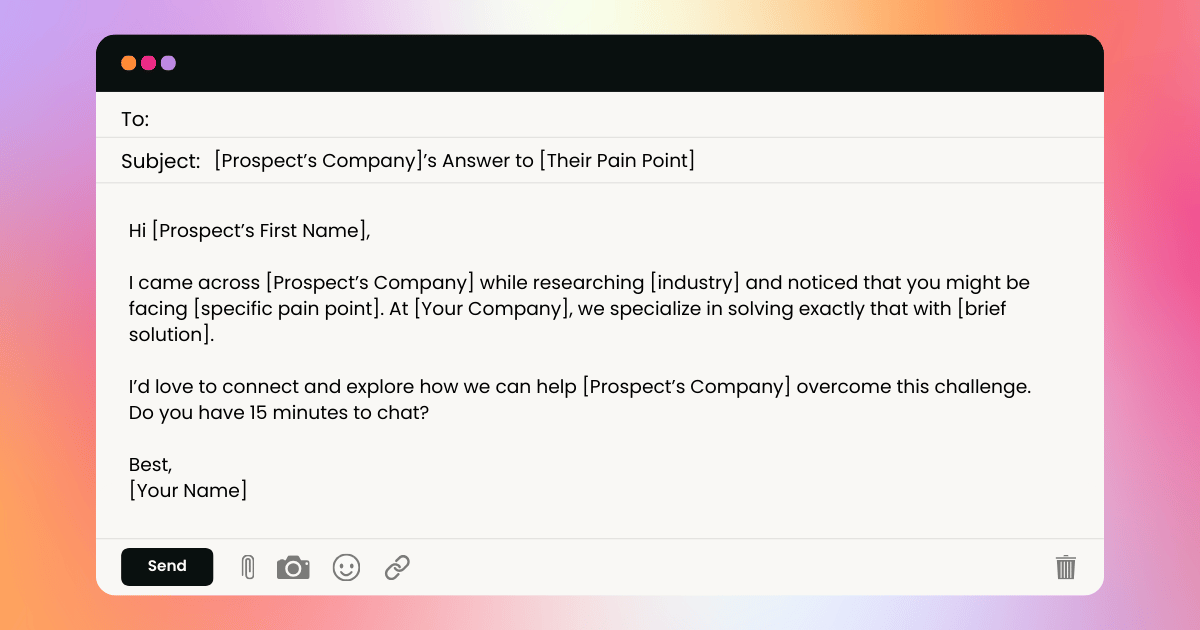Click the paperclip attach file icon

248,568
